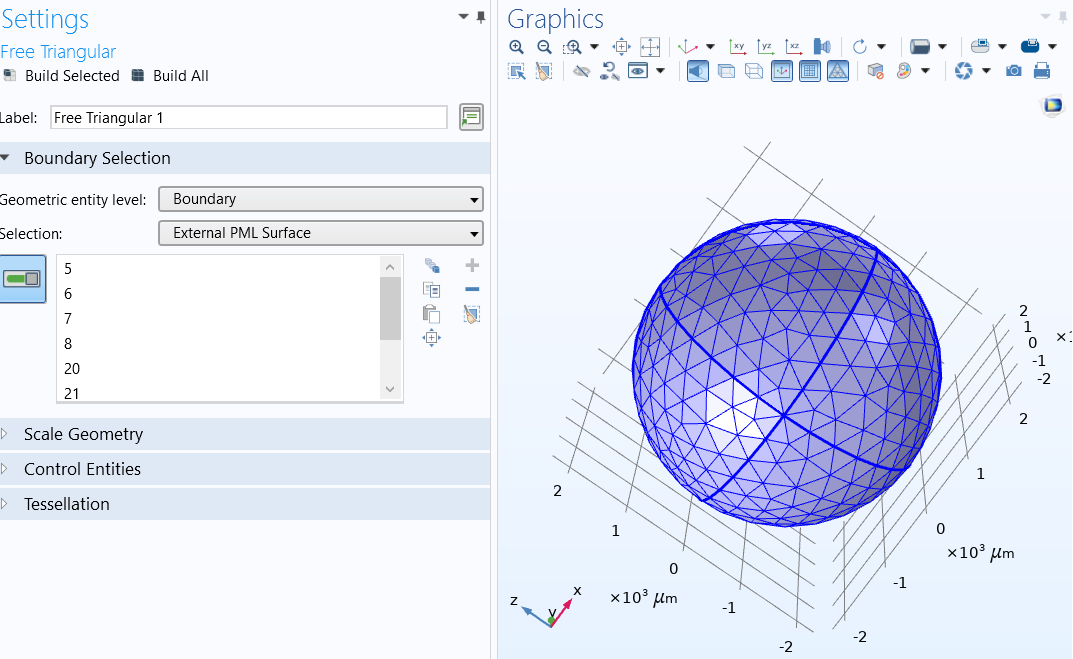Open the Geometric entity level dropdown
This screenshot has height=659, width=1074.
point(321,199)
